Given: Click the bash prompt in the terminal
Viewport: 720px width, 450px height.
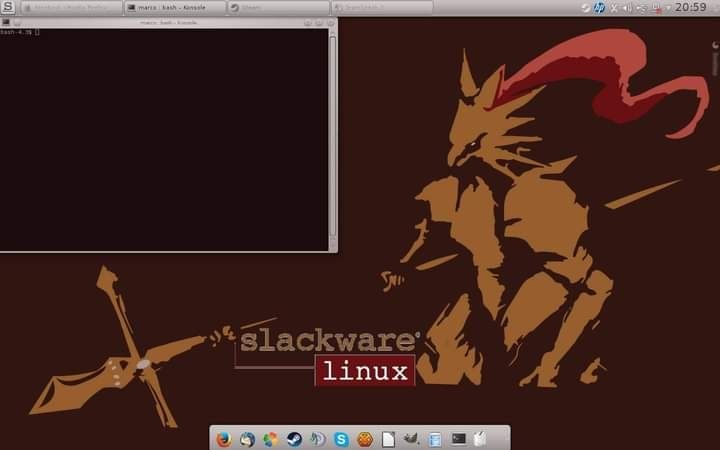Looking at the screenshot, I should [18, 32].
